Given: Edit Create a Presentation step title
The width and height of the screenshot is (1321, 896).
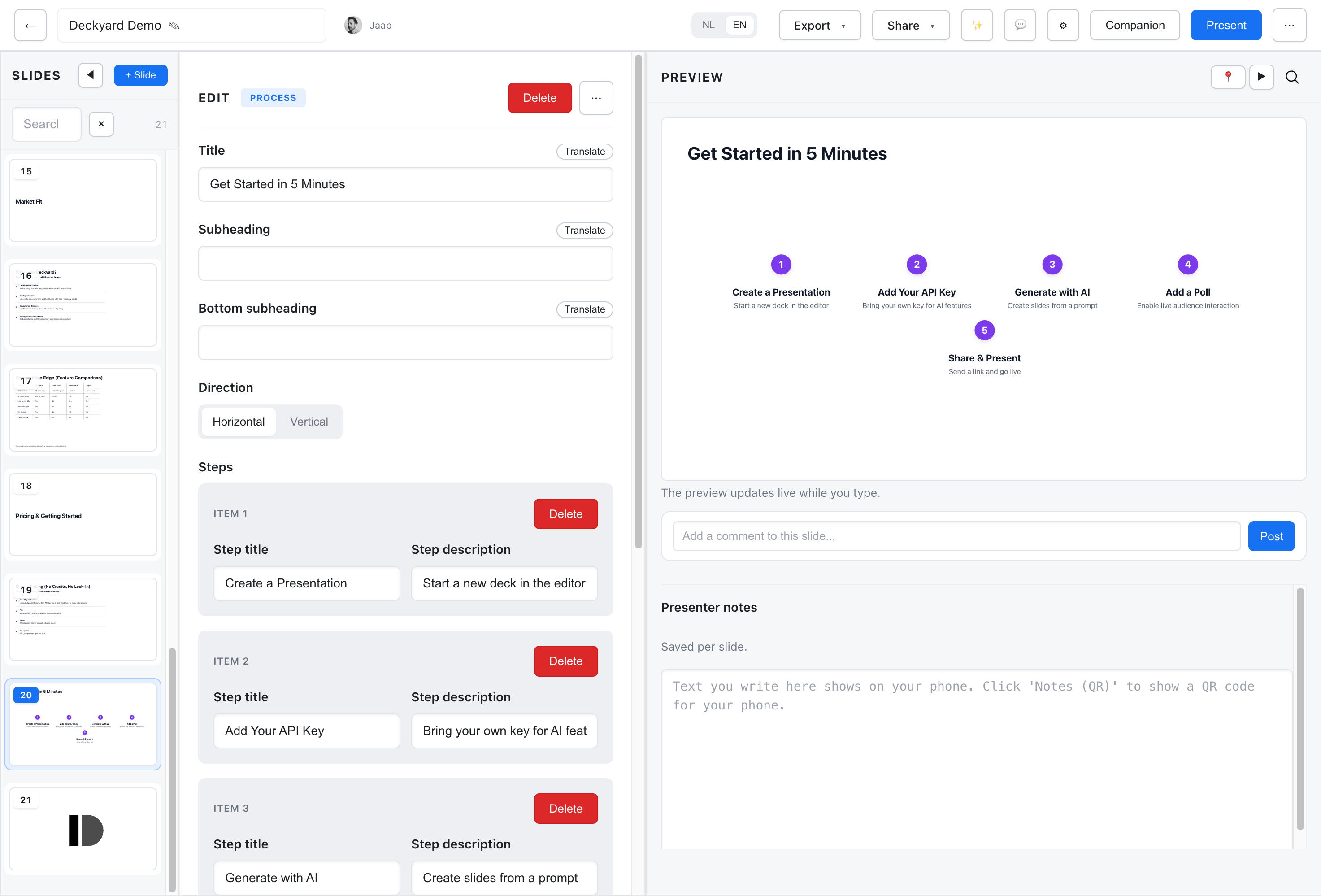Looking at the screenshot, I should (x=306, y=583).
